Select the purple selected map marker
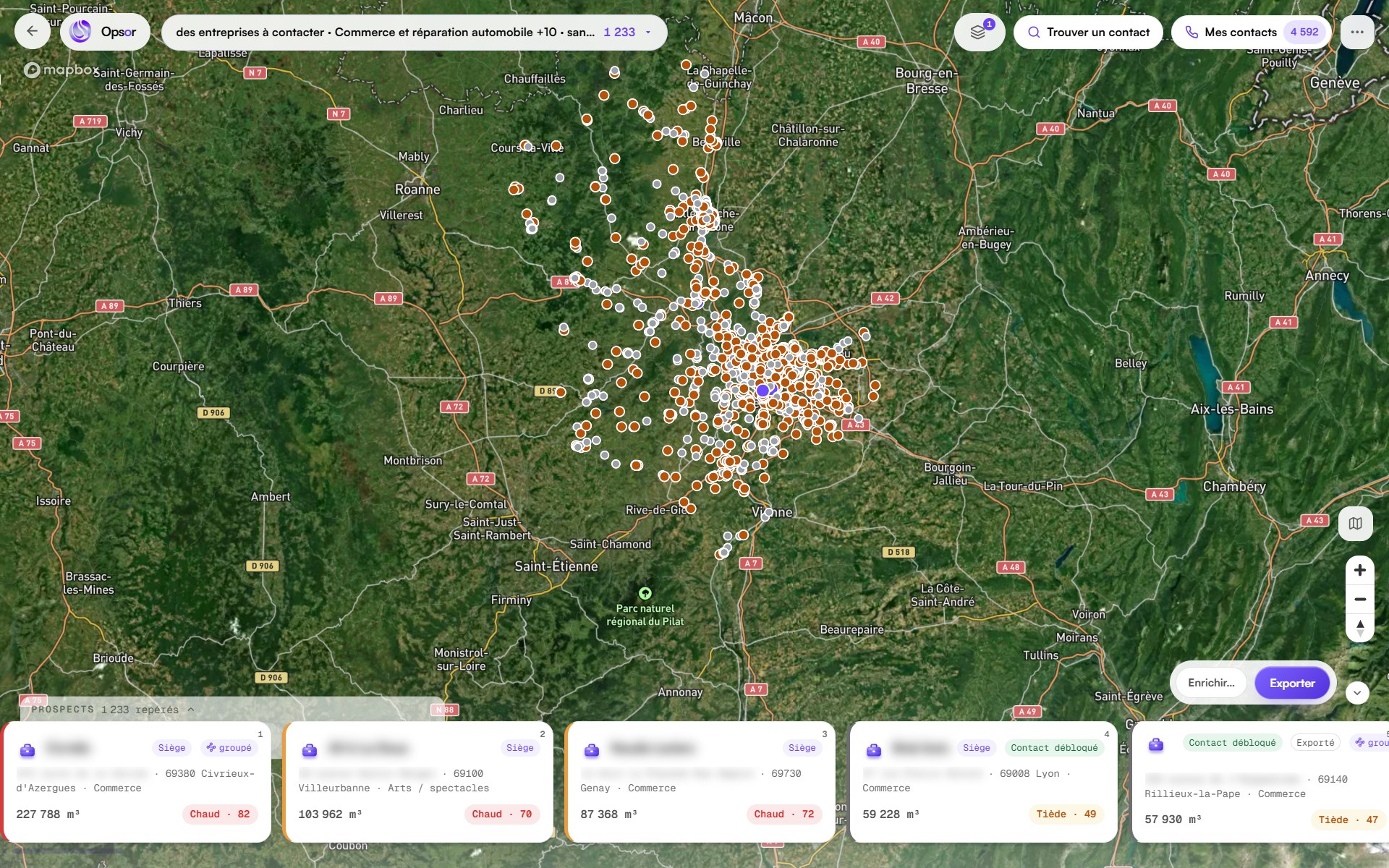This screenshot has height=868, width=1389. [x=763, y=391]
